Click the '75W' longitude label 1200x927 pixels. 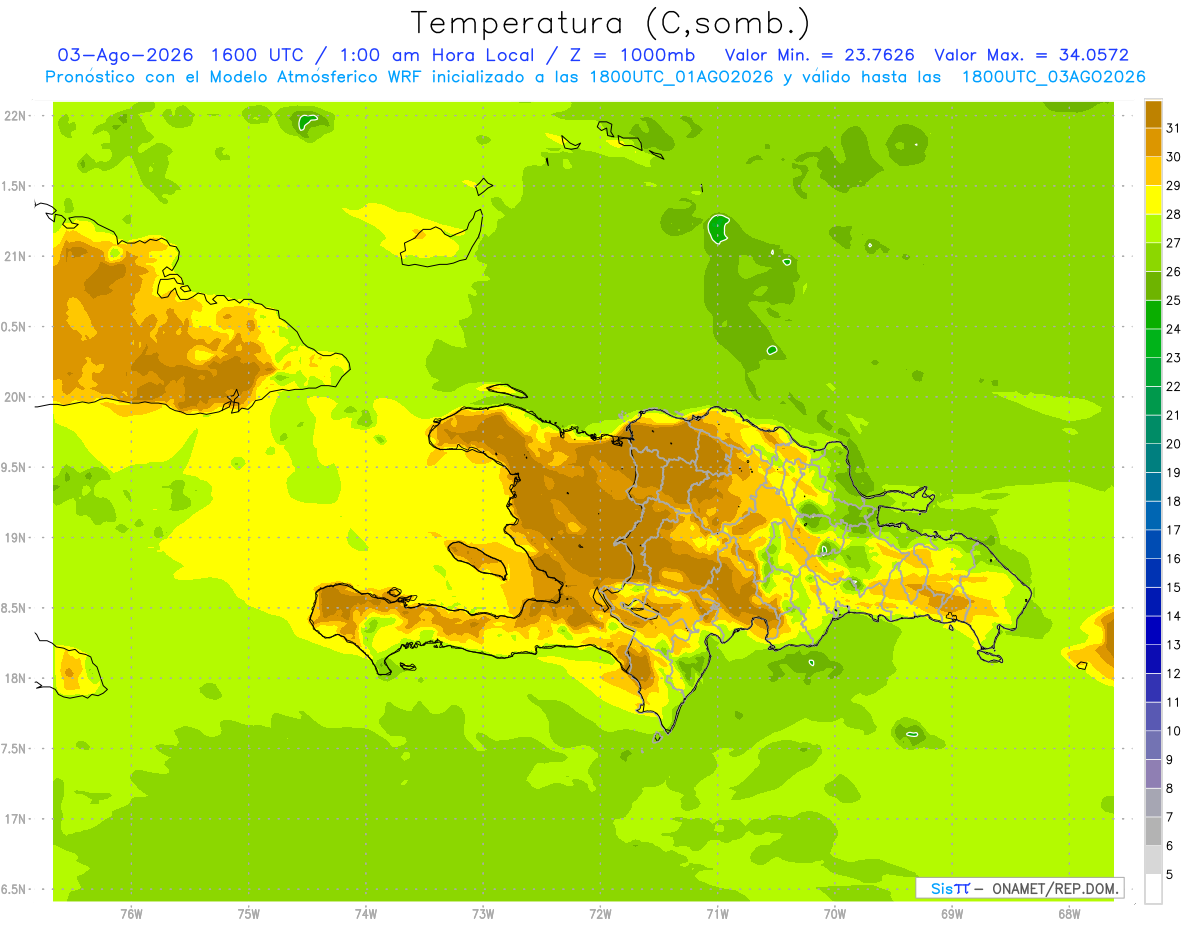pos(249,914)
